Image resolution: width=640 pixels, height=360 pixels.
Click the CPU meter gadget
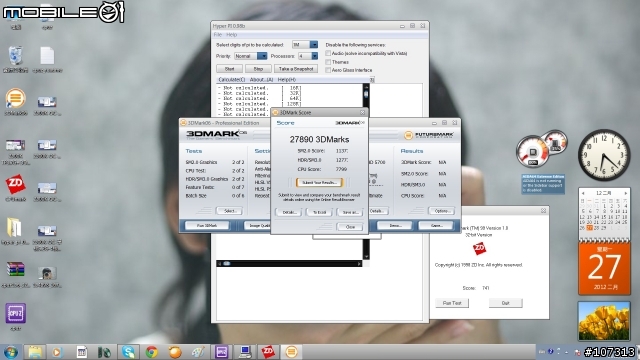coord(533,152)
